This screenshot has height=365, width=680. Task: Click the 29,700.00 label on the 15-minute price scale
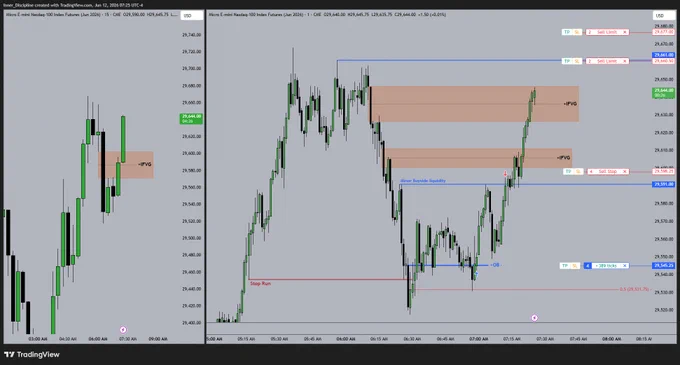point(191,68)
